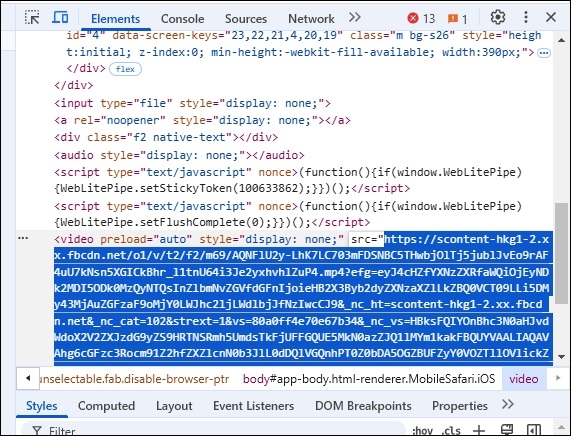Select the body#app-body breadcrumb
The image size is (571, 436).
[369, 379]
